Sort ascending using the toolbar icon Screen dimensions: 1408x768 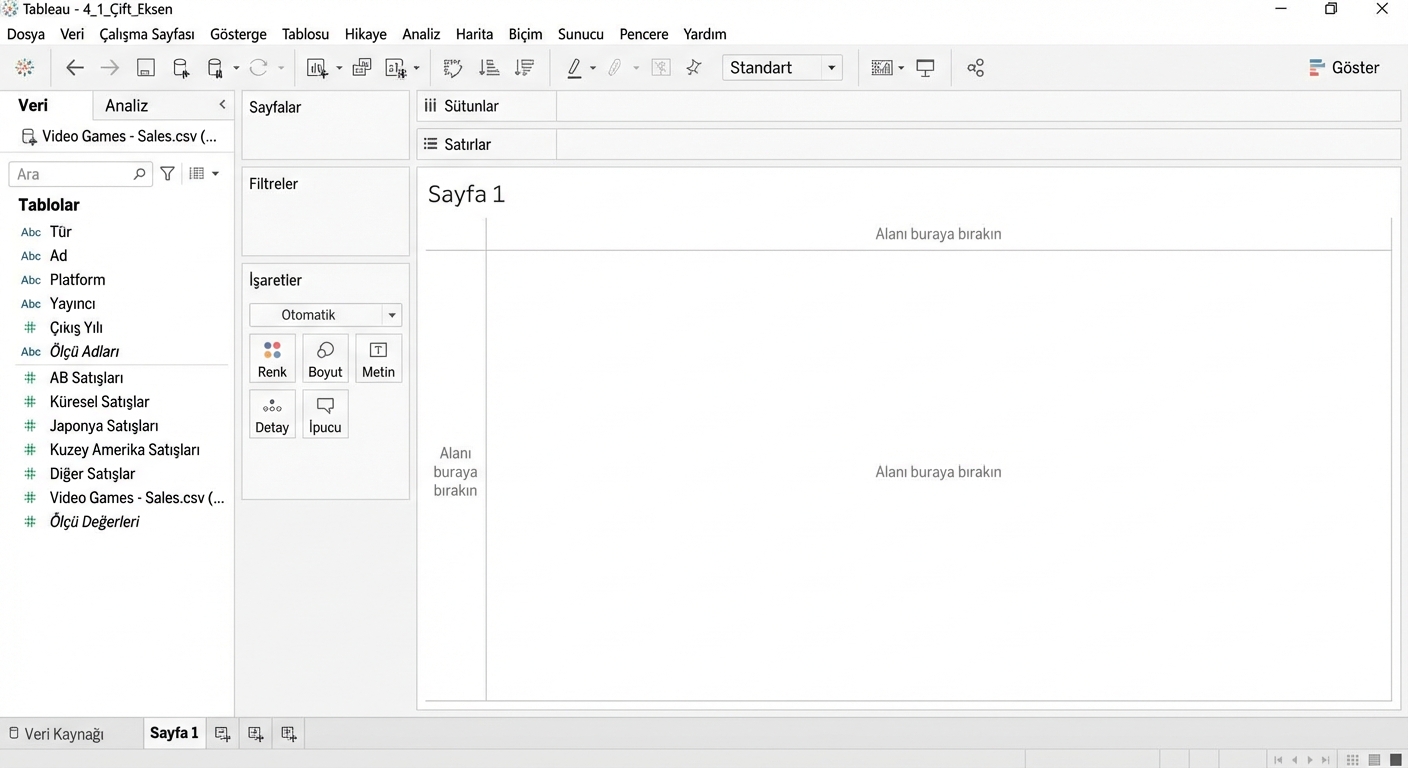[x=489, y=68]
